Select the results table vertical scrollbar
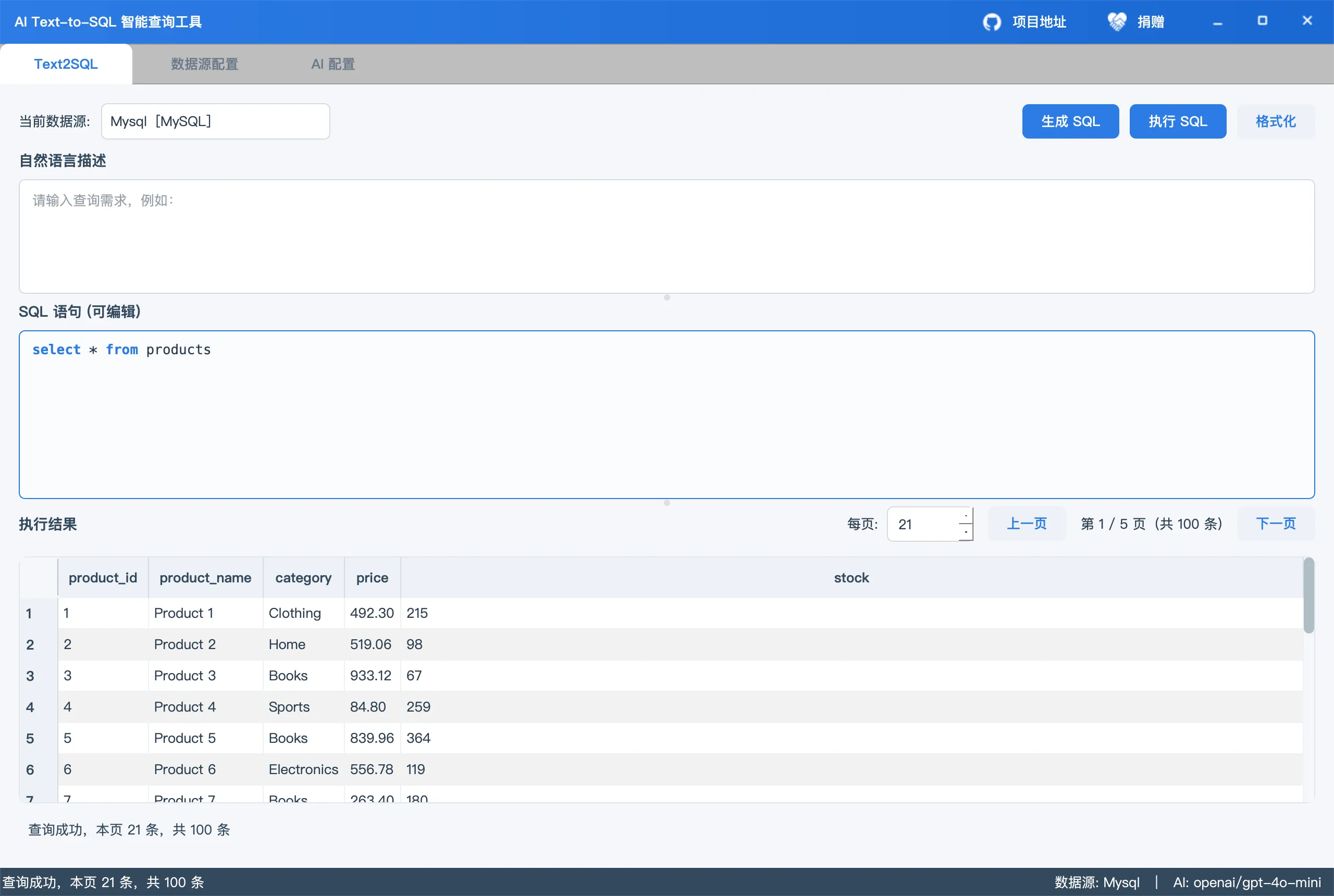Viewport: 1334px width, 896px height. [x=1308, y=595]
